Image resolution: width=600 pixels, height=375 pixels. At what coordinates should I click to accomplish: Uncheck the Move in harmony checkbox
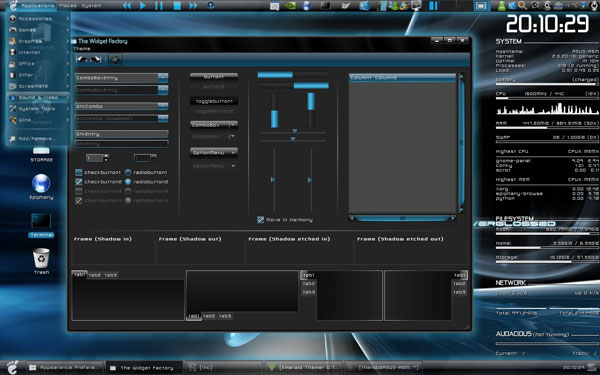(261, 220)
